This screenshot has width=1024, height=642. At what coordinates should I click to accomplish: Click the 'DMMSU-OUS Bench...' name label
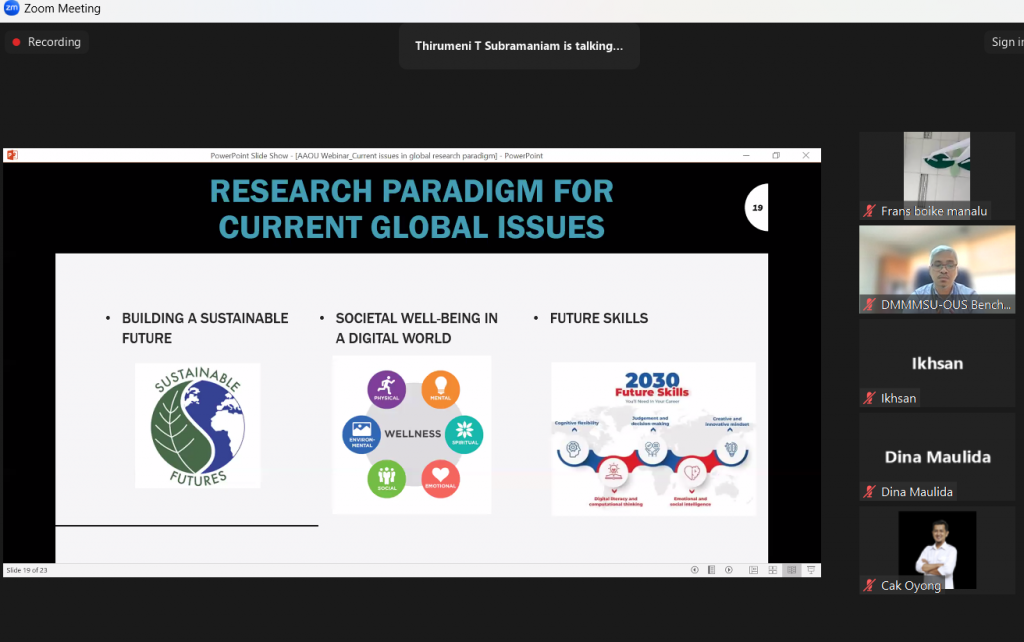pos(946,304)
